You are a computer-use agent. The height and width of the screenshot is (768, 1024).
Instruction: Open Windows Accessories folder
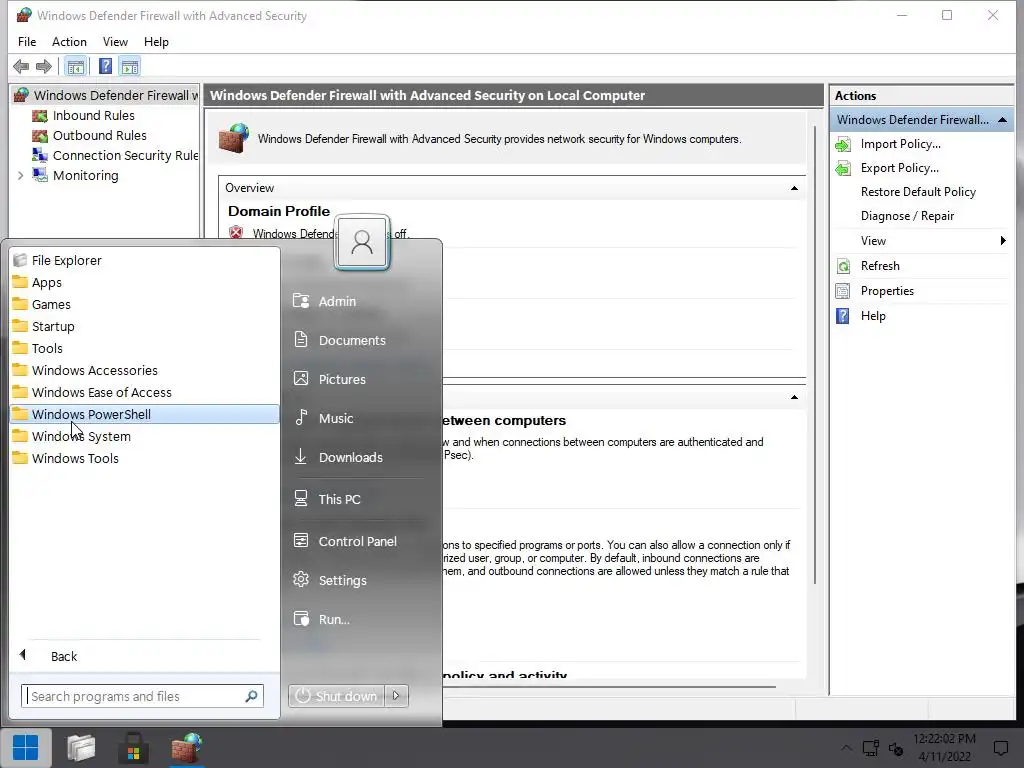145,370
